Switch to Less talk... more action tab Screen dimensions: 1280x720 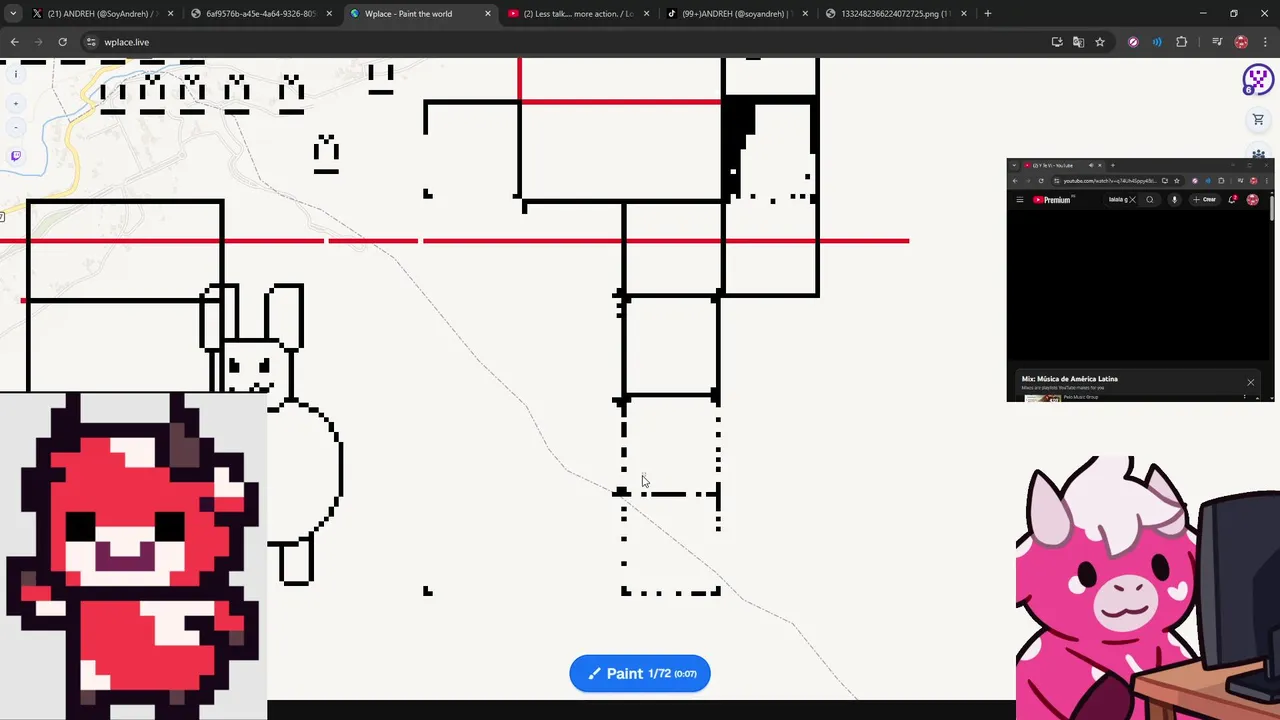tap(578, 14)
